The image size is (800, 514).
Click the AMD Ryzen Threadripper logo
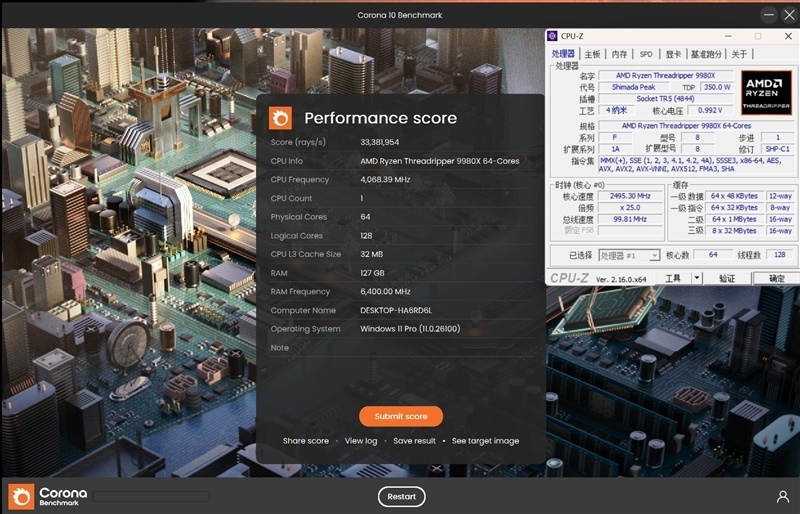(766, 91)
